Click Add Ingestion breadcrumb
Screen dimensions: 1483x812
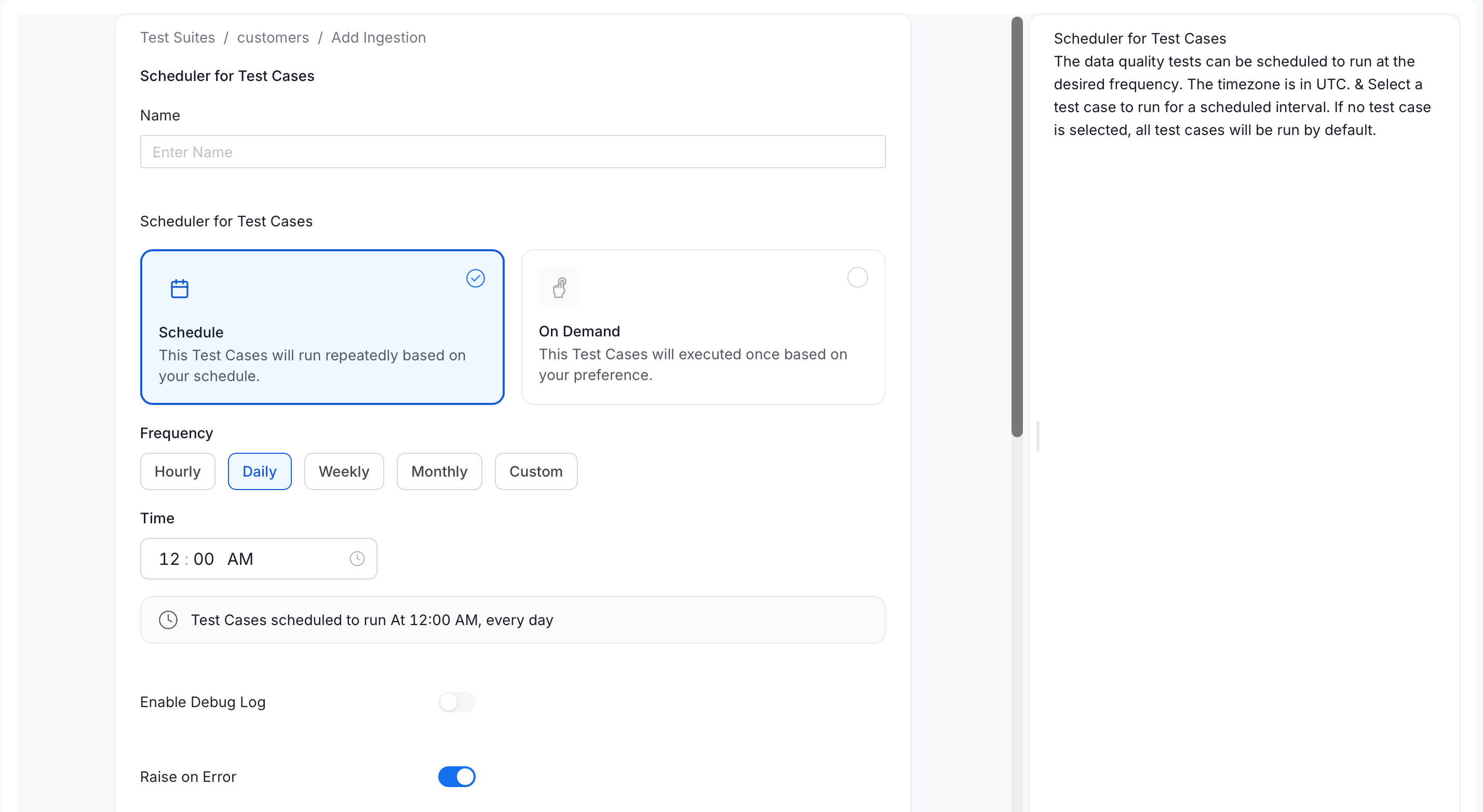tap(378, 37)
